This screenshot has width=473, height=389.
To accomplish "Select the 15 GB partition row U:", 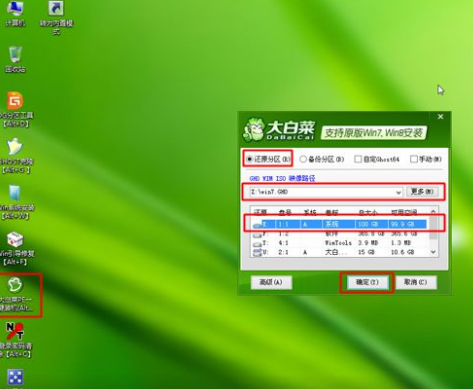I will (340, 252).
